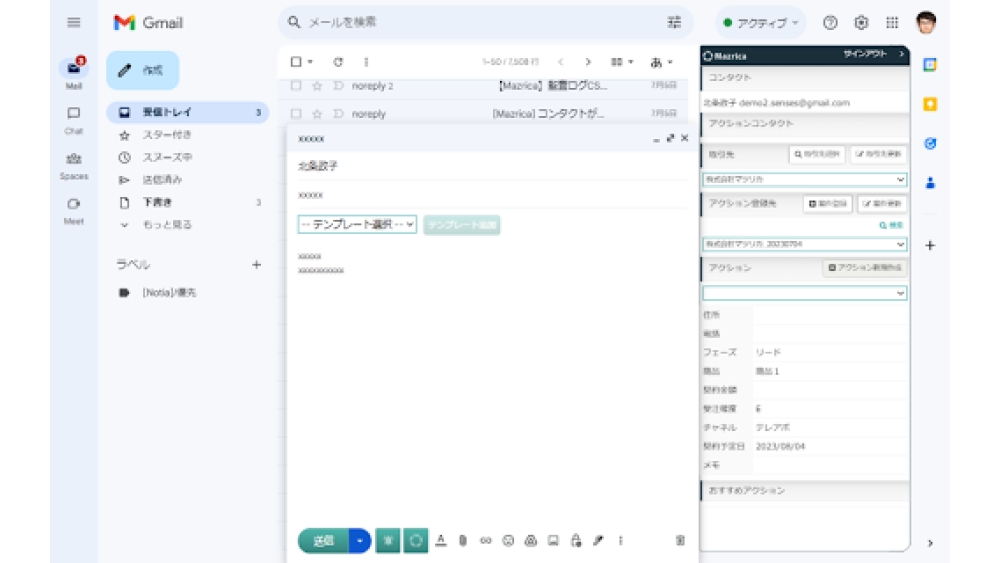
Task: Open the Gmail settings gear
Action: pyautogui.click(x=861, y=23)
